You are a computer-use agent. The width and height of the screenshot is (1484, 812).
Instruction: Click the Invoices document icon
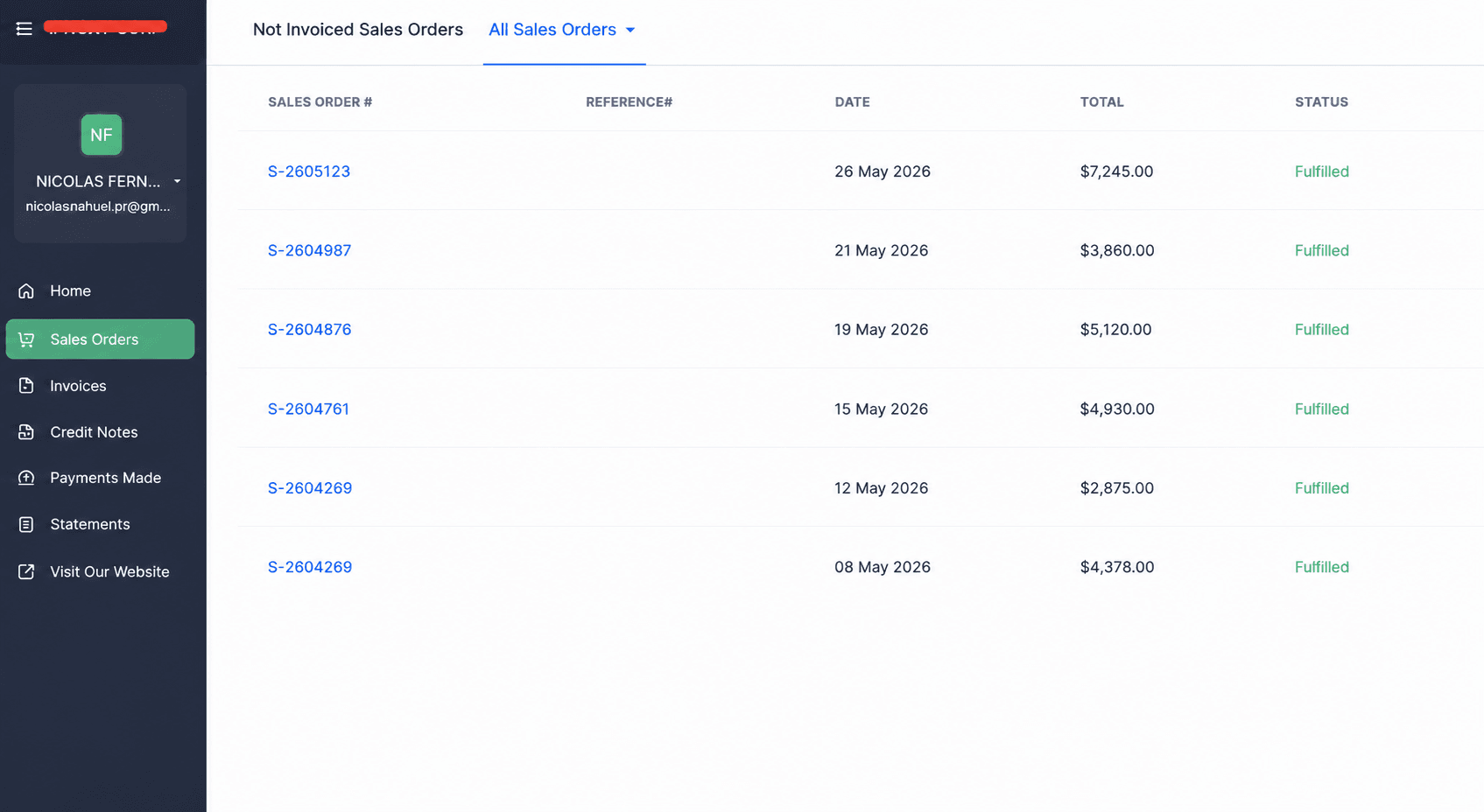(x=26, y=386)
